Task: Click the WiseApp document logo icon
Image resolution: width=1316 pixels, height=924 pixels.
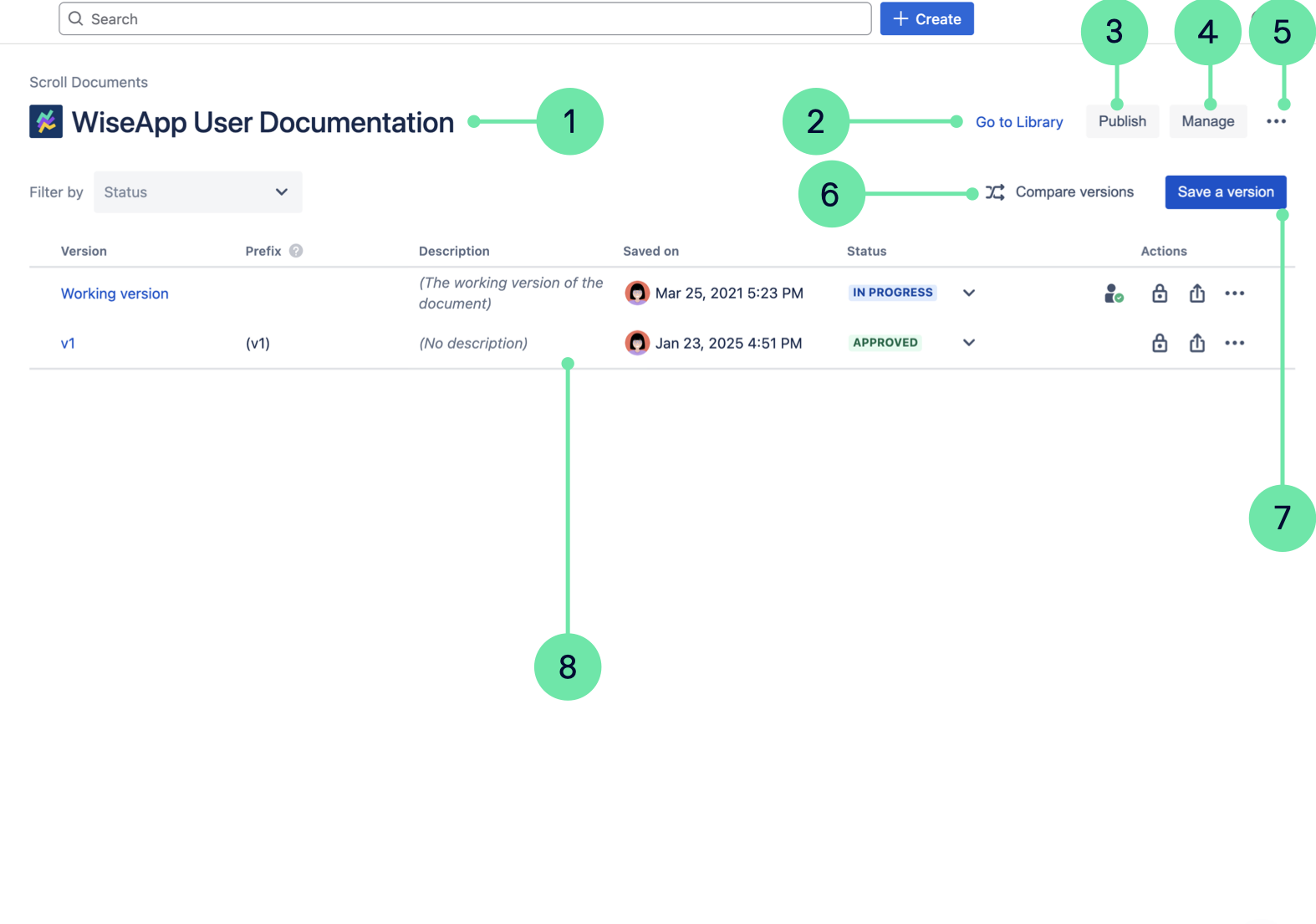Action: [x=46, y=122]
